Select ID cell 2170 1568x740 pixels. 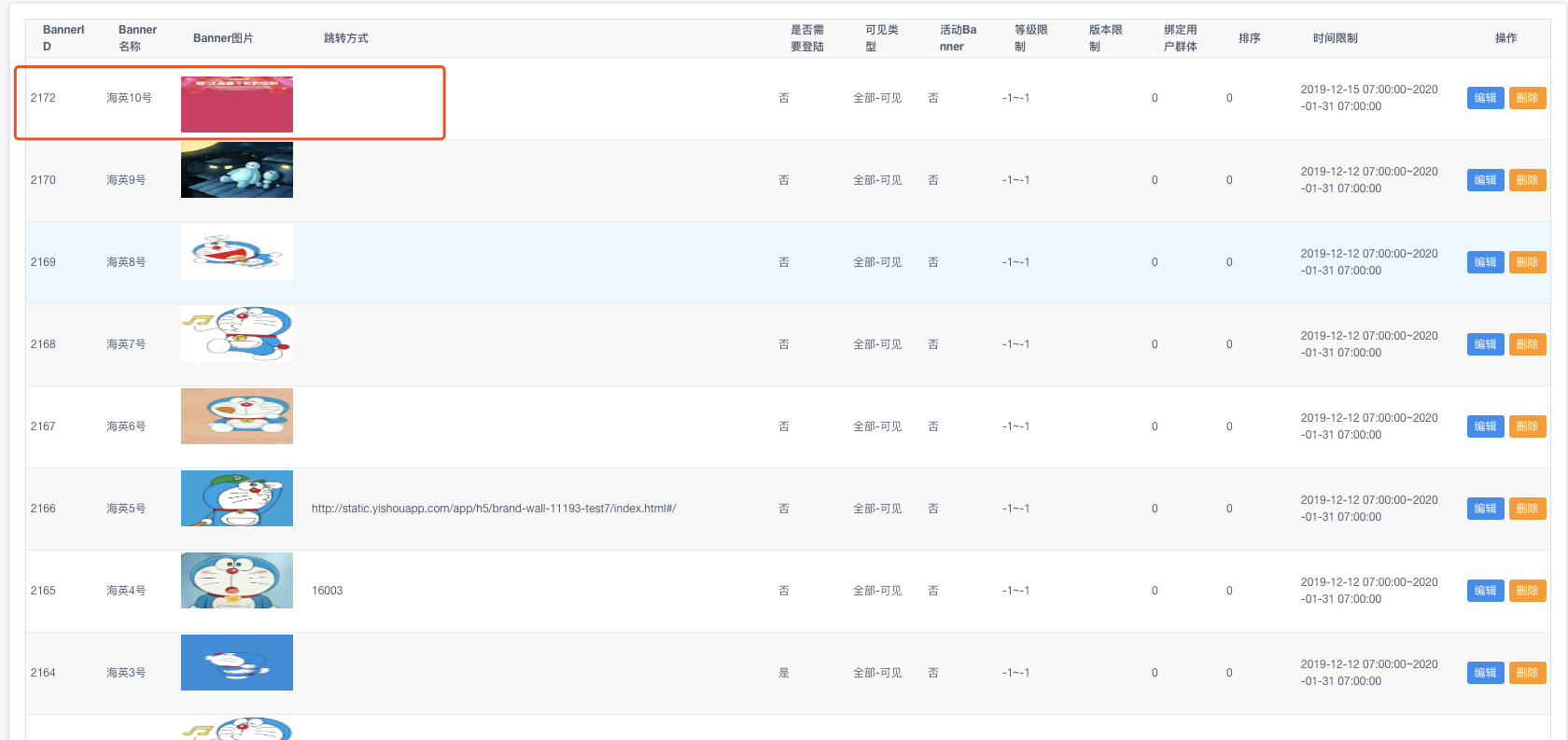[43, 180]
